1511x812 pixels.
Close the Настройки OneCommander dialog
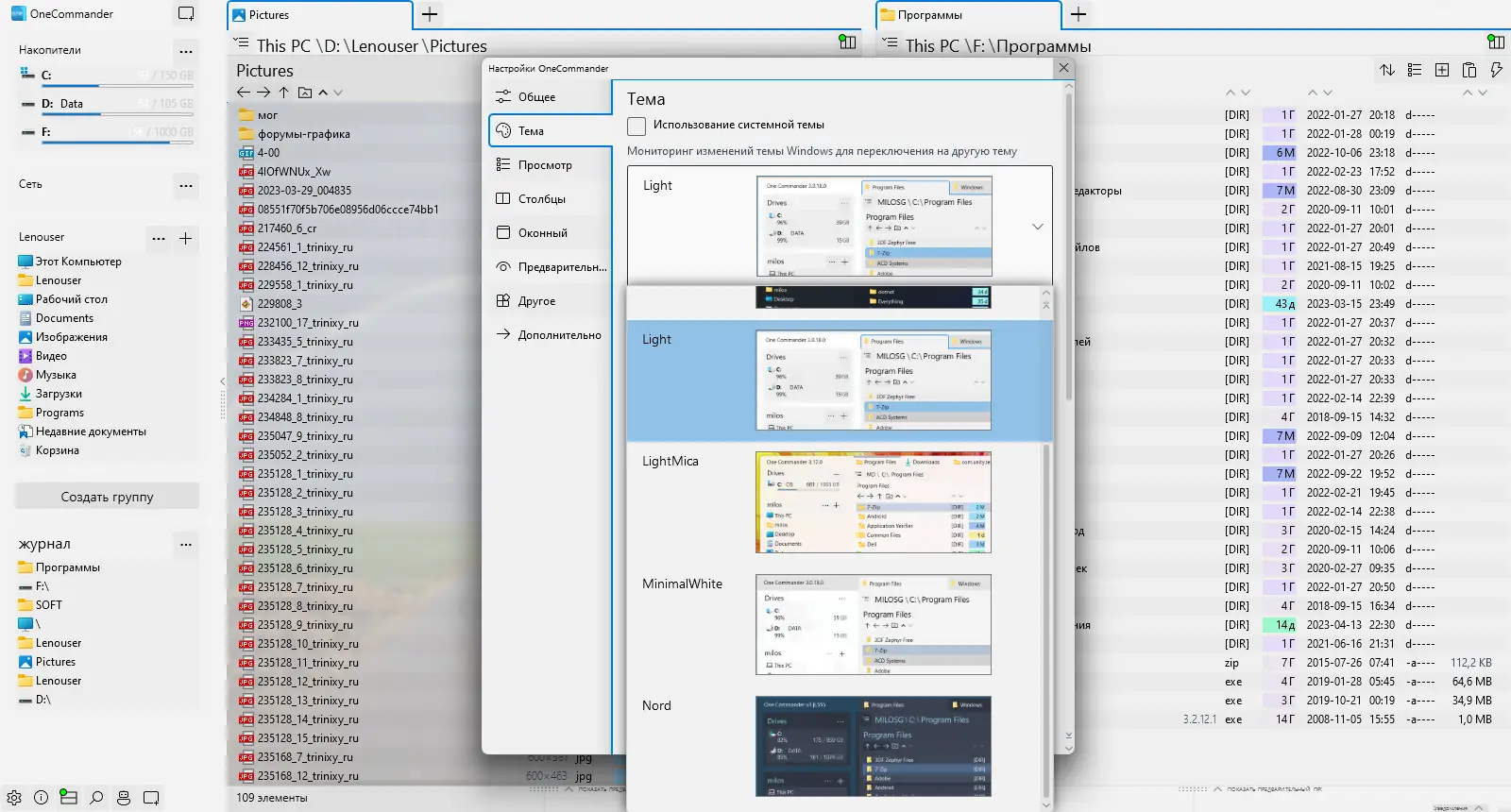coord(1064,68)
